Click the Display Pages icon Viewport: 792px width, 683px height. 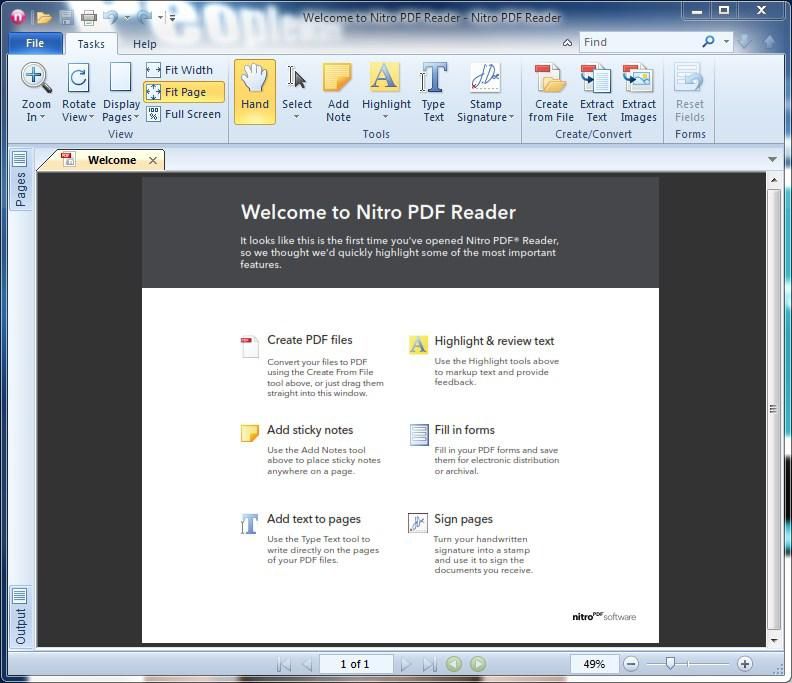[121, 77]
